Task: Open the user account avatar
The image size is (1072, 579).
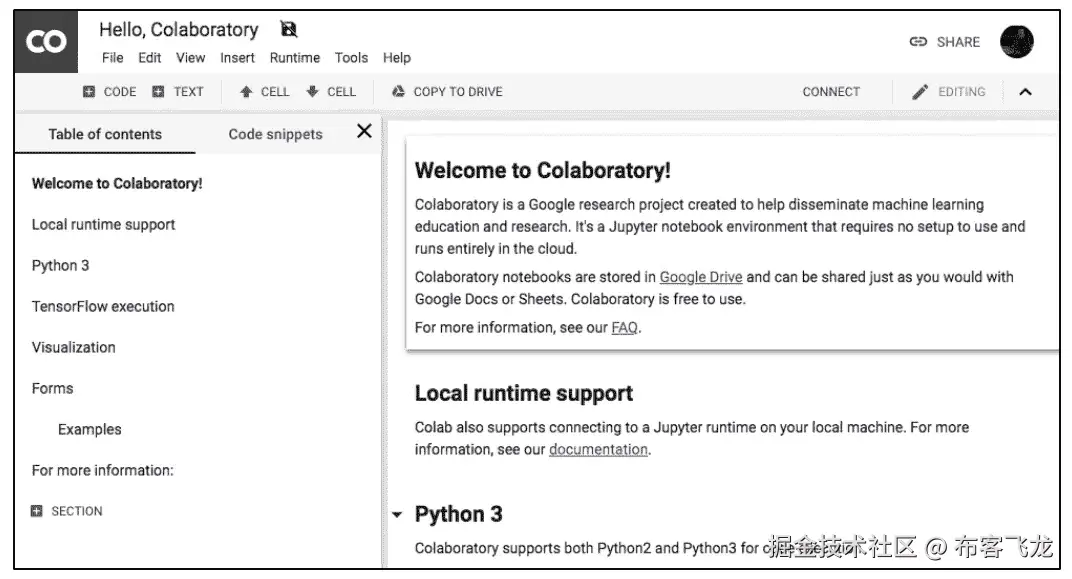Action: click(x=1016, y=42)
